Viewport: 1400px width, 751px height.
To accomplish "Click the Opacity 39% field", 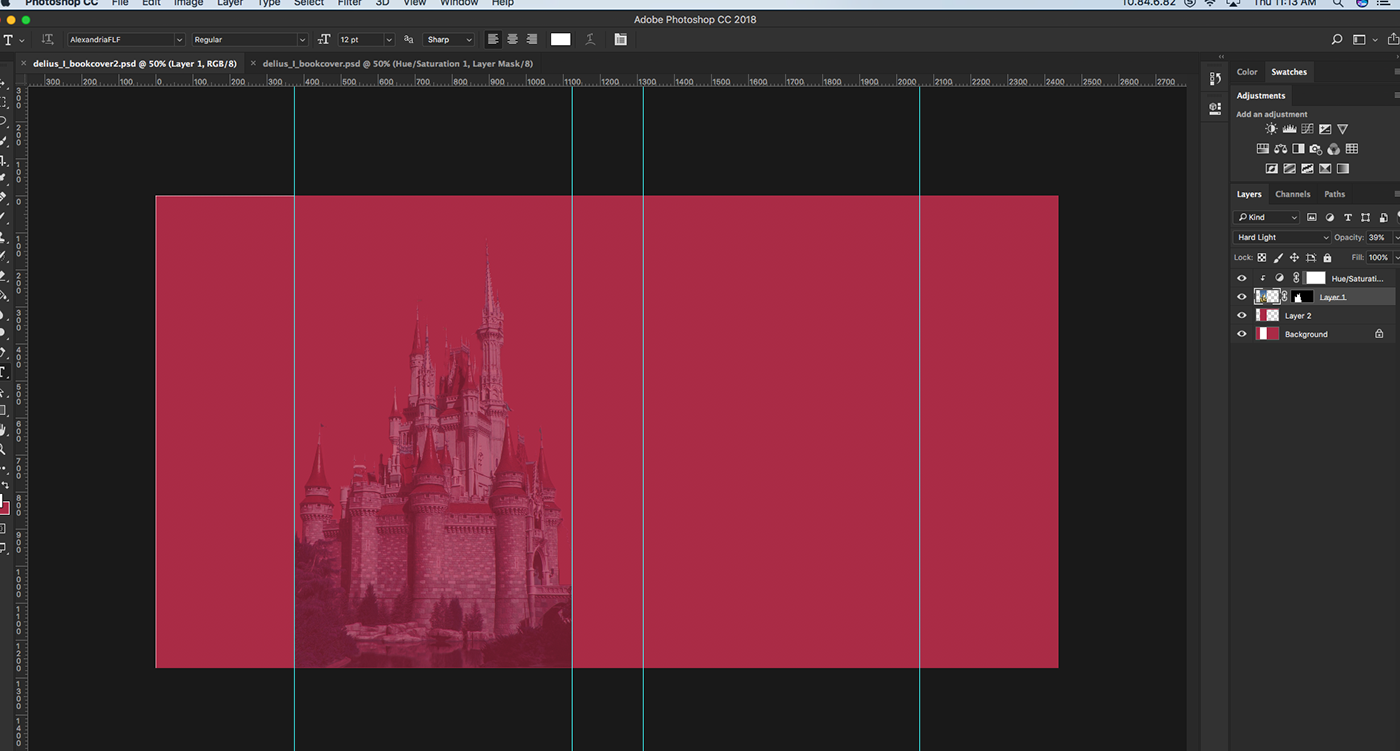I will [x=1377, y=237].
